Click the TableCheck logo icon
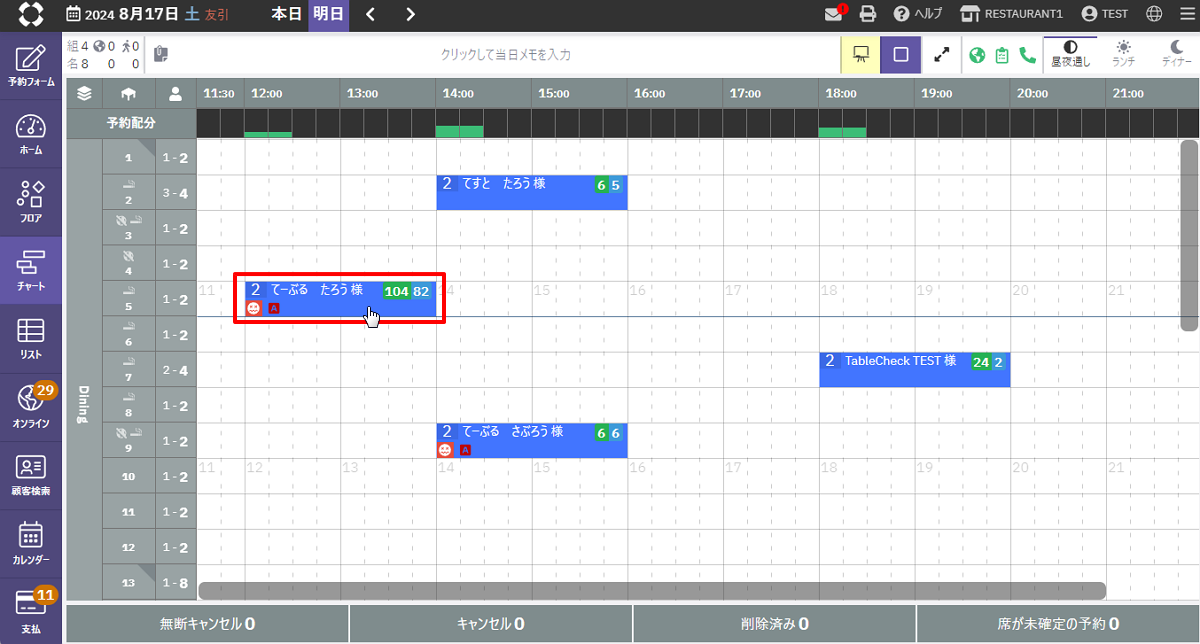1200x644 pixels. [x=31, y=14]
